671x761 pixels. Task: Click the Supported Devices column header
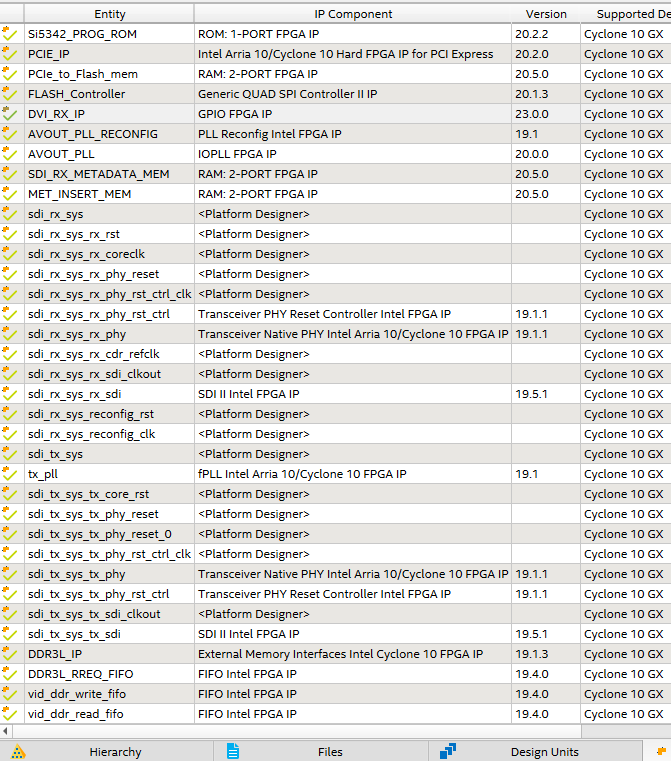[626, 14]
